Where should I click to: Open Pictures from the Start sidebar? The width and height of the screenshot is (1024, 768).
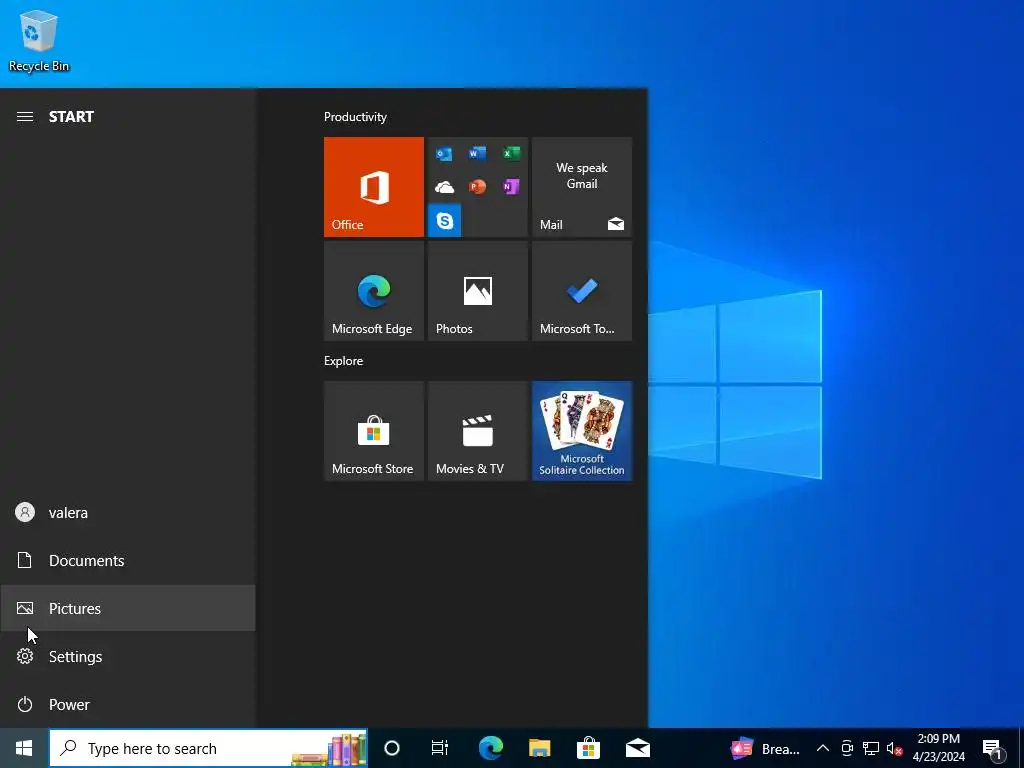click(128, 609)
